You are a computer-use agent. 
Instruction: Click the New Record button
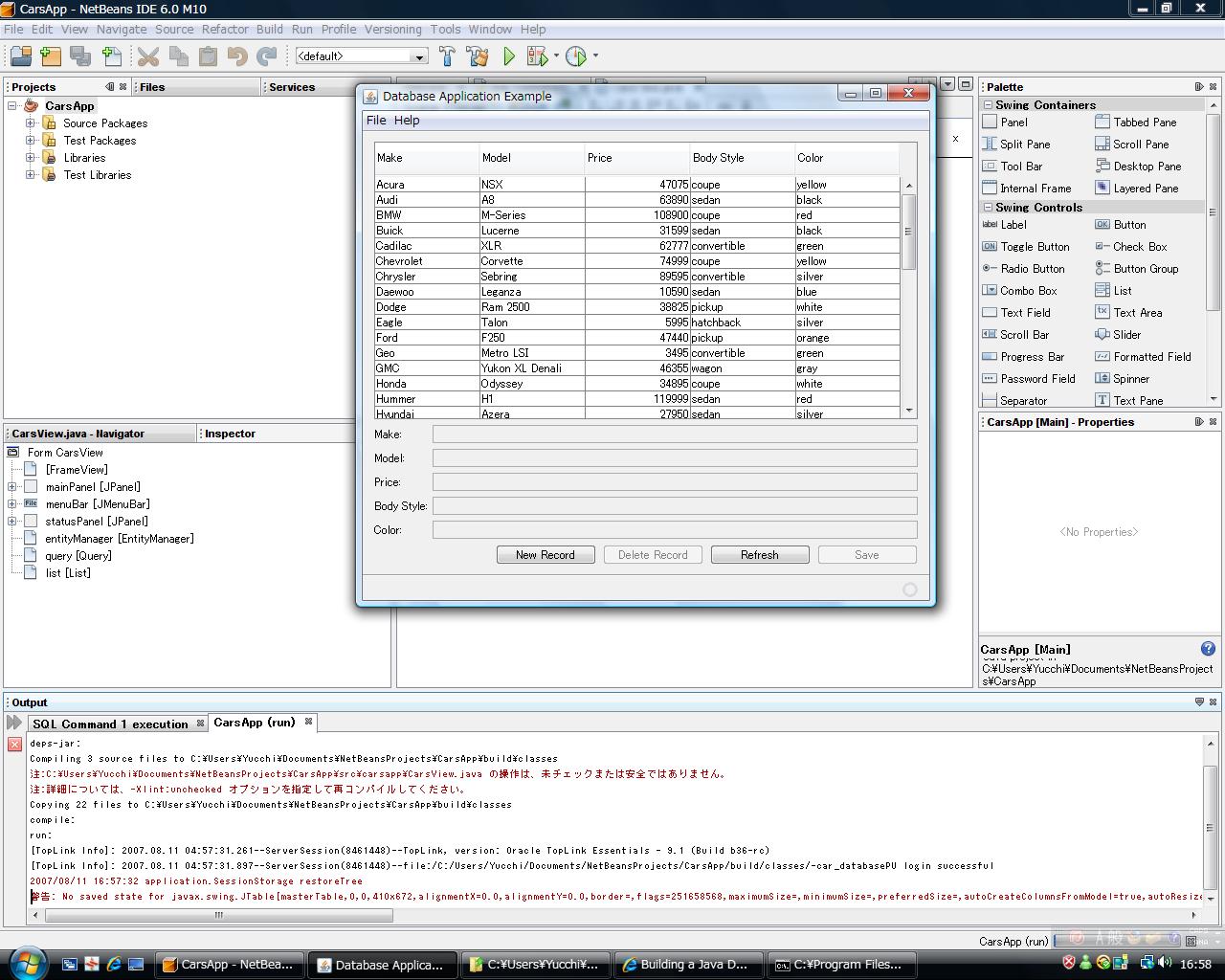point(546,555)
